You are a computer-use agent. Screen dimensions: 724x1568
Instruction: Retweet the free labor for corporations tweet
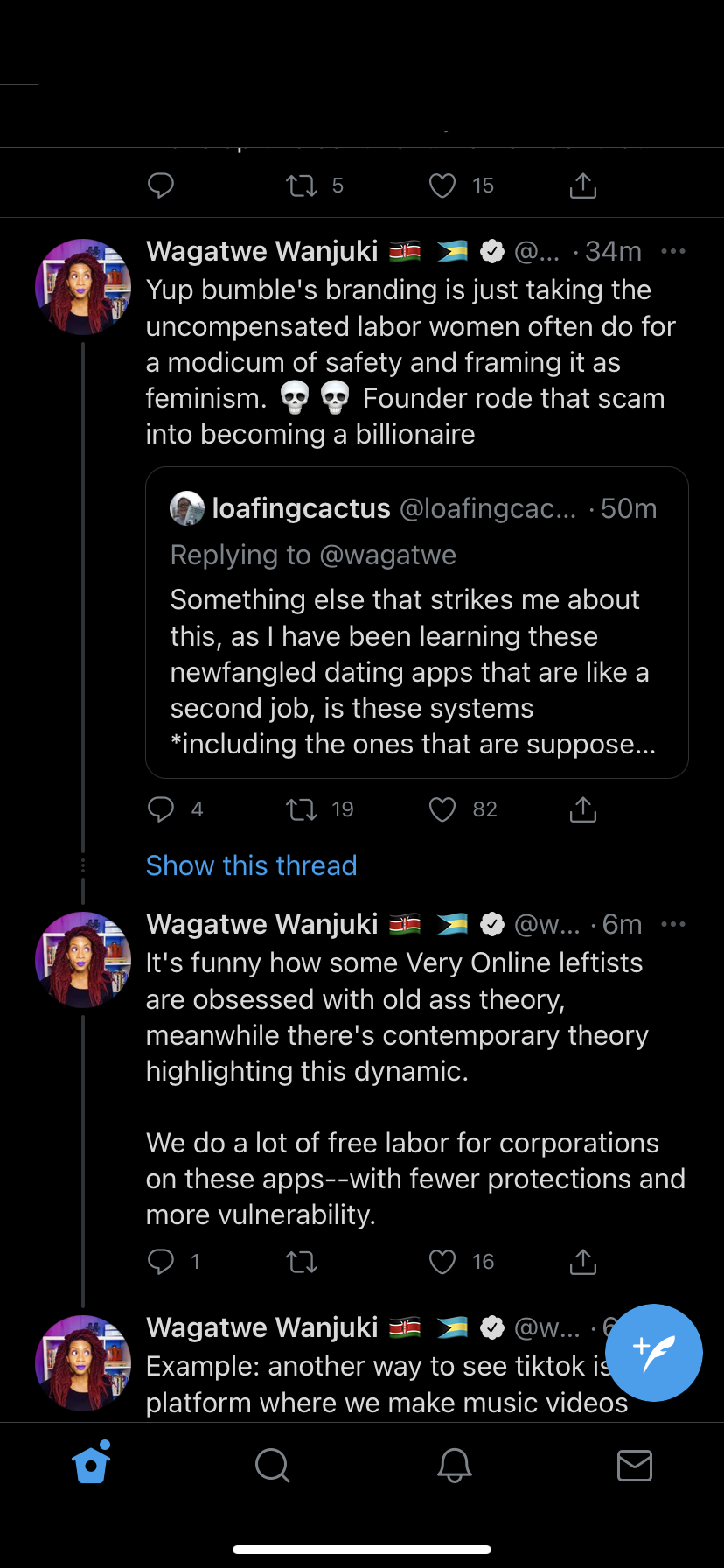coord(302,1261)
